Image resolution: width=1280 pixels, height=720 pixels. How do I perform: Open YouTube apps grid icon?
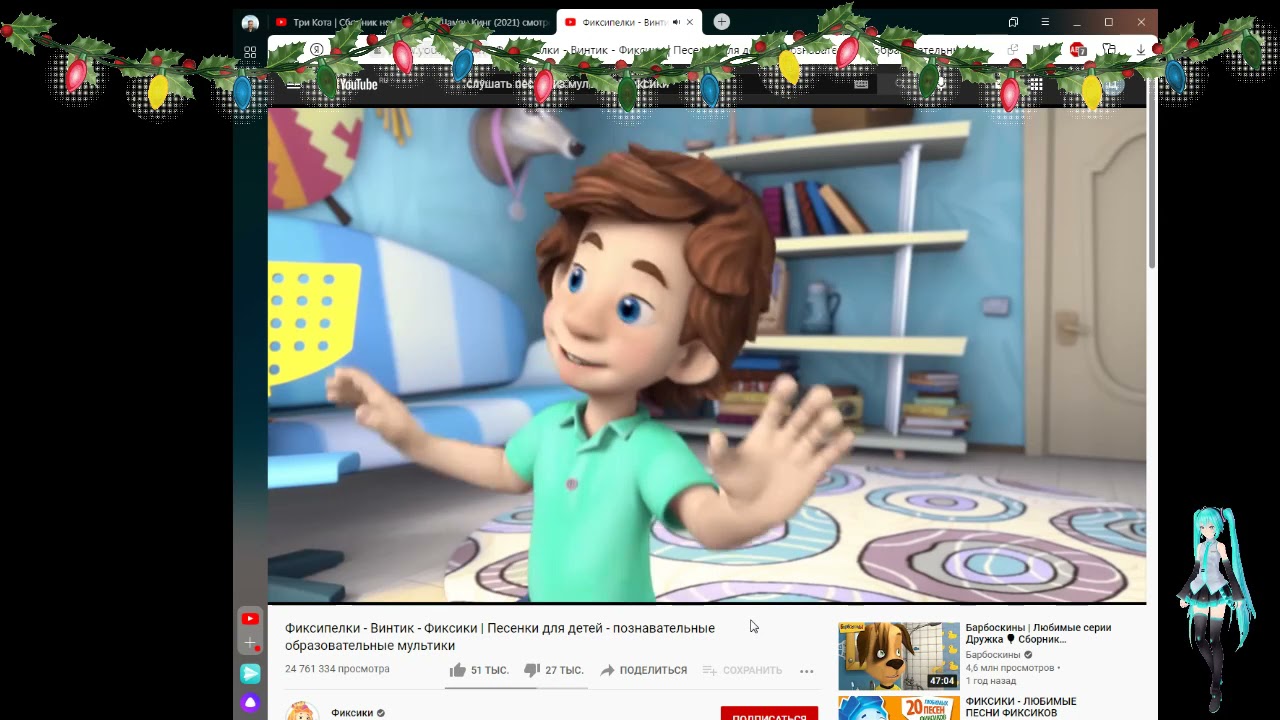point(1036,85)
